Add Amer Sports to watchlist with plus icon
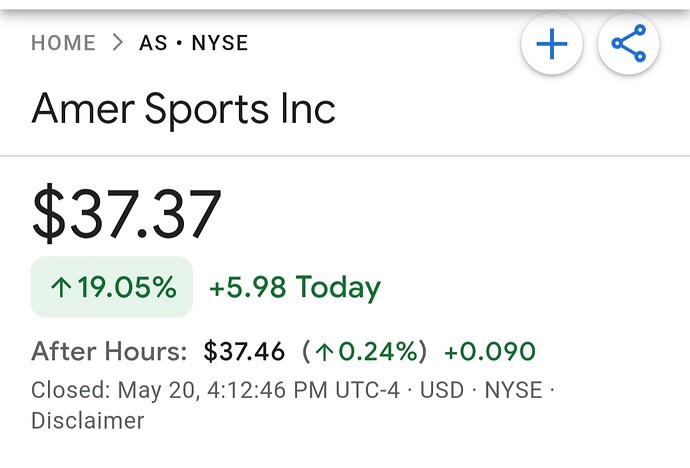 [552, 44]
